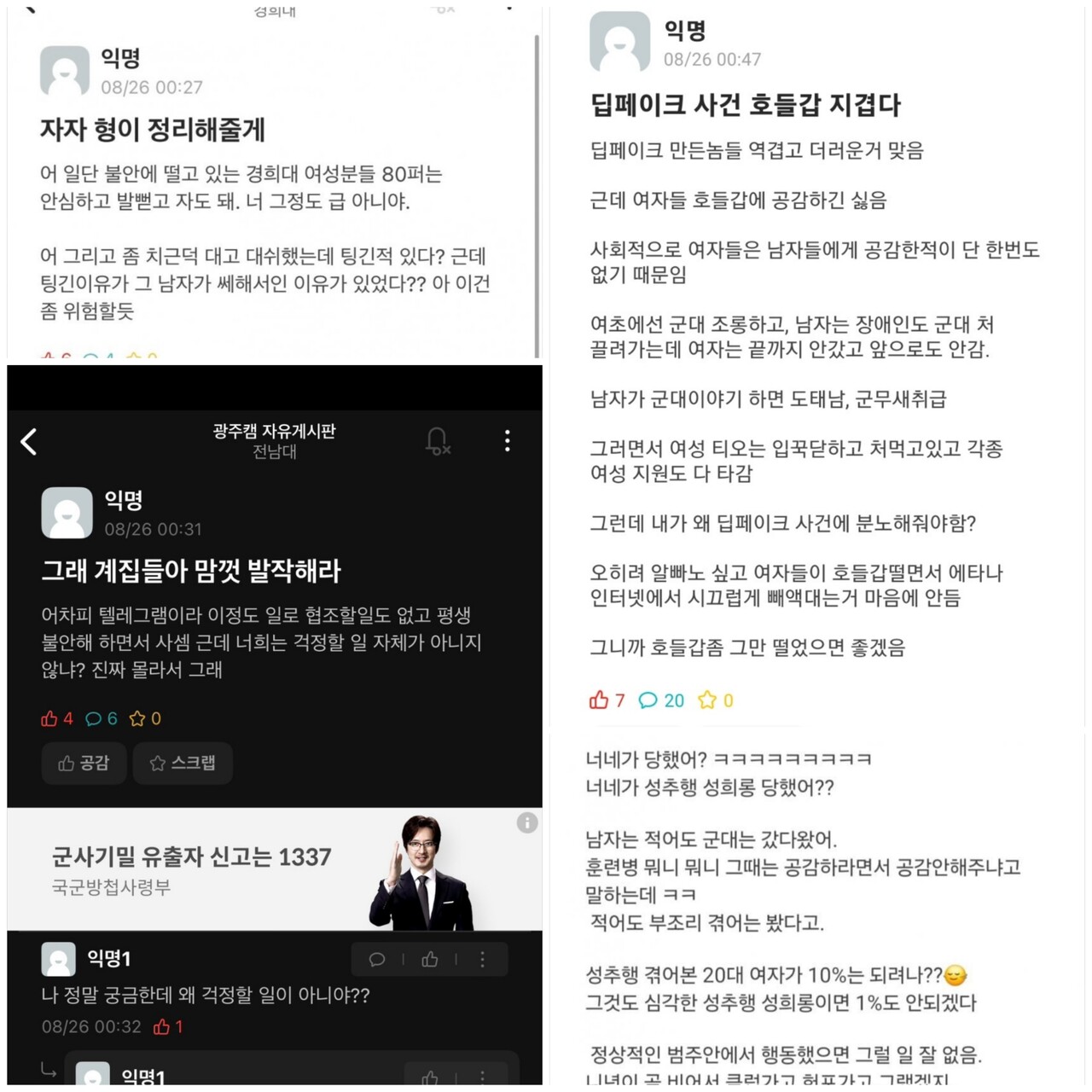Screen dimensions: 1092x1092
Task: Like 익명1's comment with thumbs-up icon
Action: click(430, 960)
